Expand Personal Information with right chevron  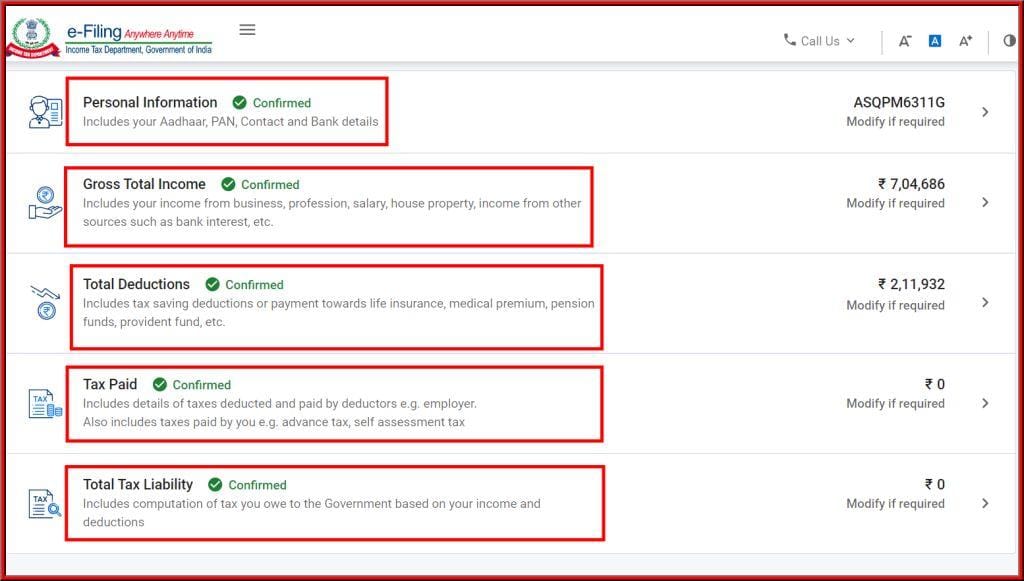coord(985,112)
